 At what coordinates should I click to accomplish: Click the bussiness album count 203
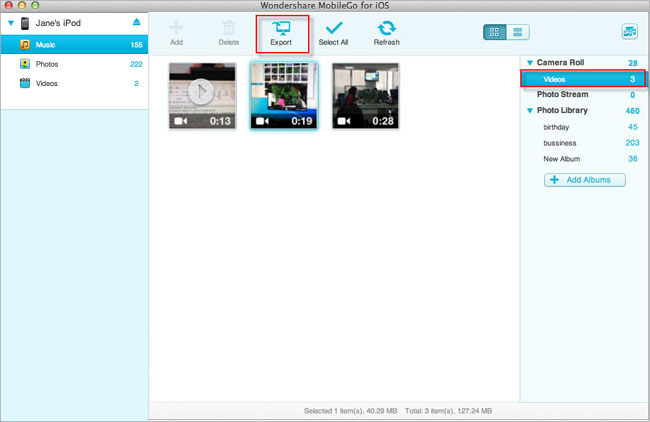pos(632,143)
